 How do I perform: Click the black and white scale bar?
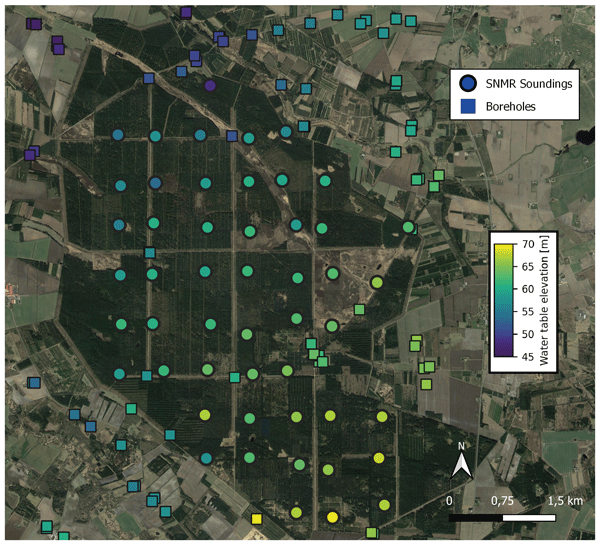pyautogui.click(x=501, y=519)
